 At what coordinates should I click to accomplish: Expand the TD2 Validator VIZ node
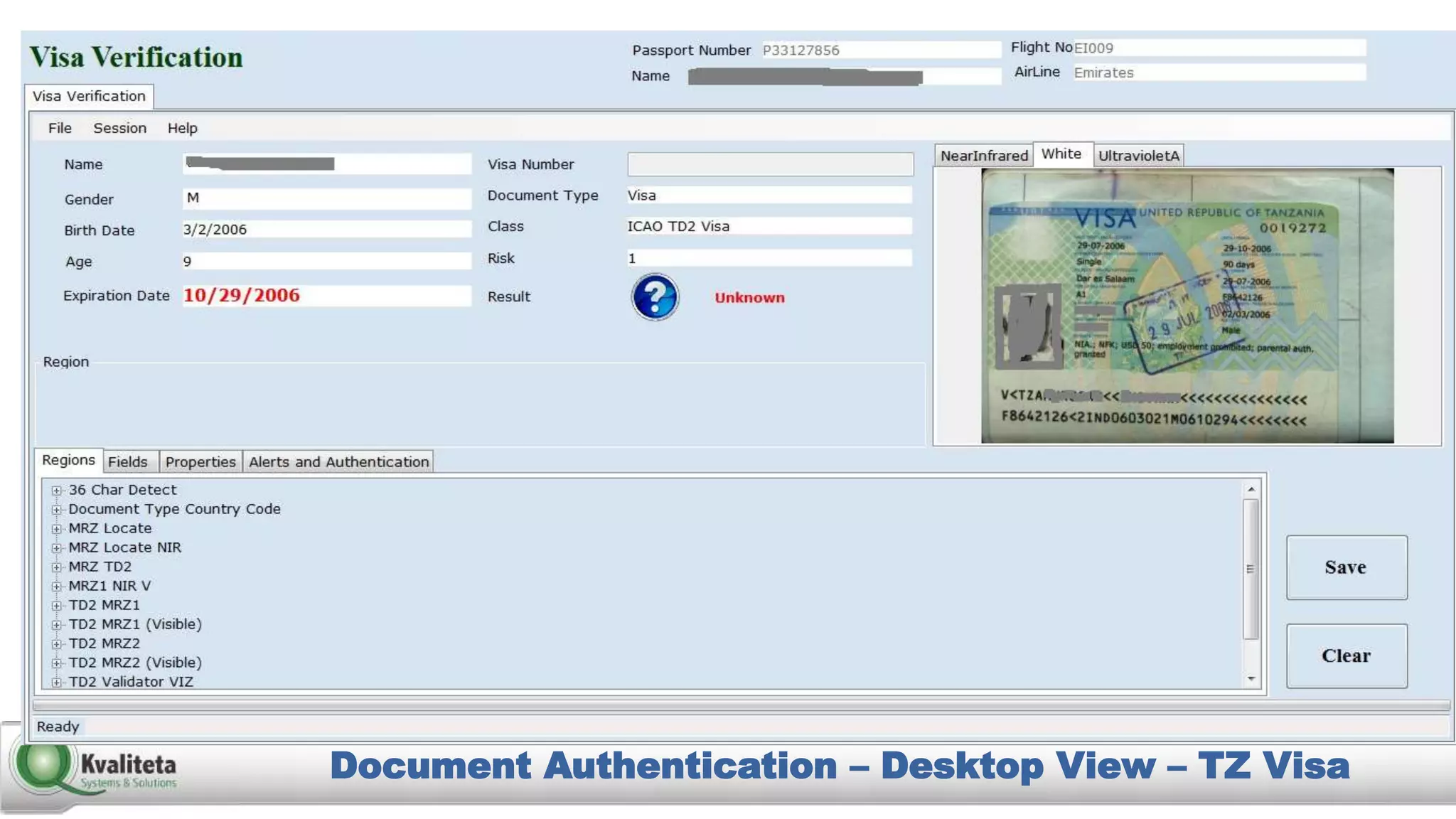[57, 682]
